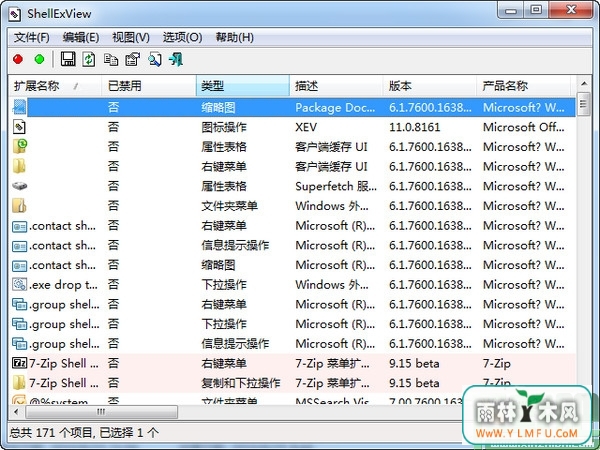Select the XEV description cell

(306, 127)
